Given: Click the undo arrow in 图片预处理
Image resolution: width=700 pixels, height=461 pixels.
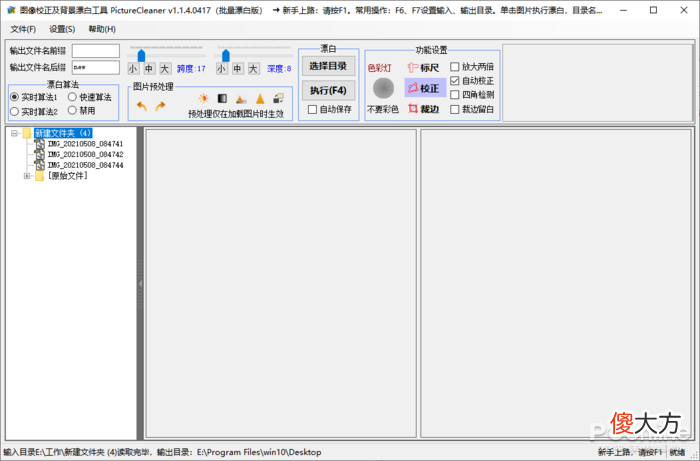Looking at the screenshot, I should [x=142, y=106].
